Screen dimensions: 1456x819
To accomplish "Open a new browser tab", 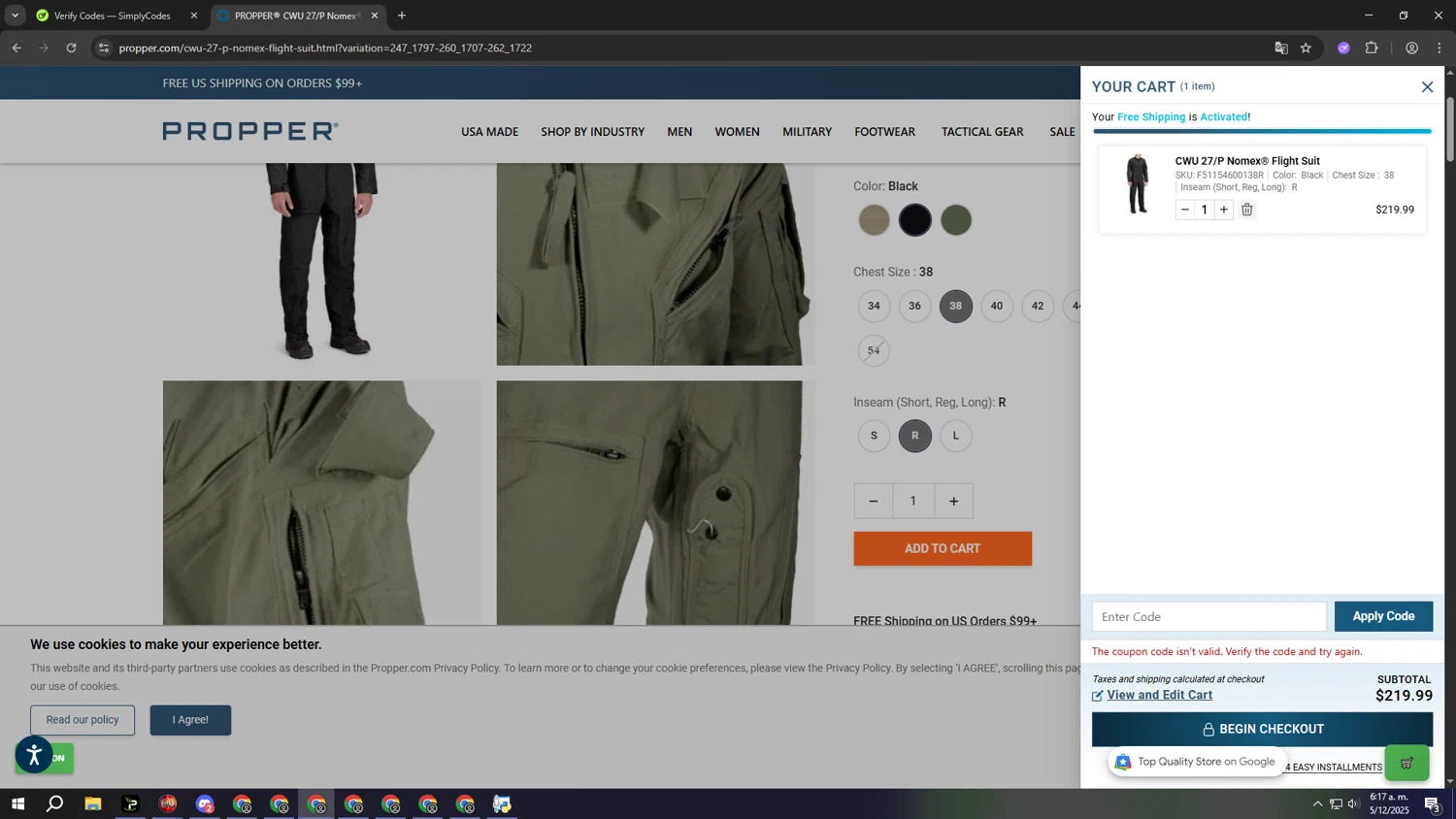I will point(402,16).
